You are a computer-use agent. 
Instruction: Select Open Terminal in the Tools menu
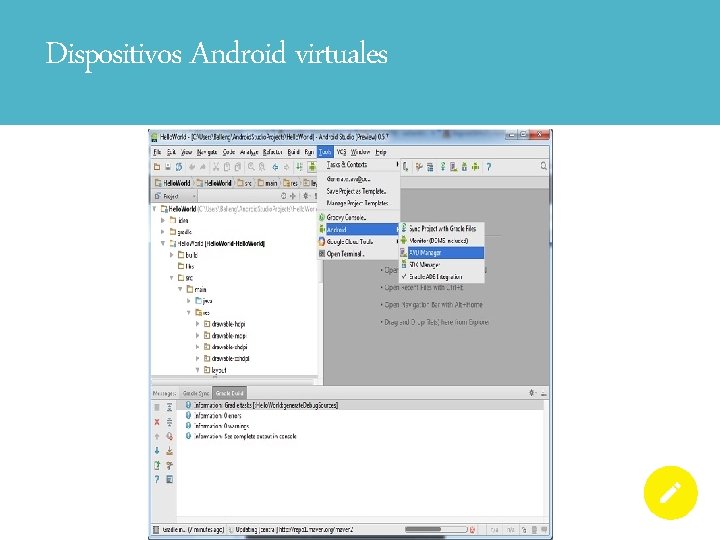[358, 253]
